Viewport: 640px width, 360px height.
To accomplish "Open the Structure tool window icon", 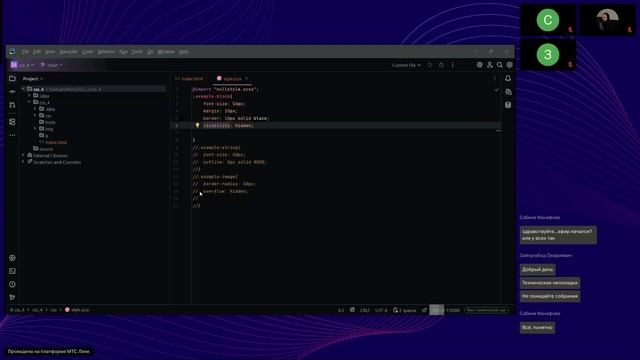I will (12, 122).
